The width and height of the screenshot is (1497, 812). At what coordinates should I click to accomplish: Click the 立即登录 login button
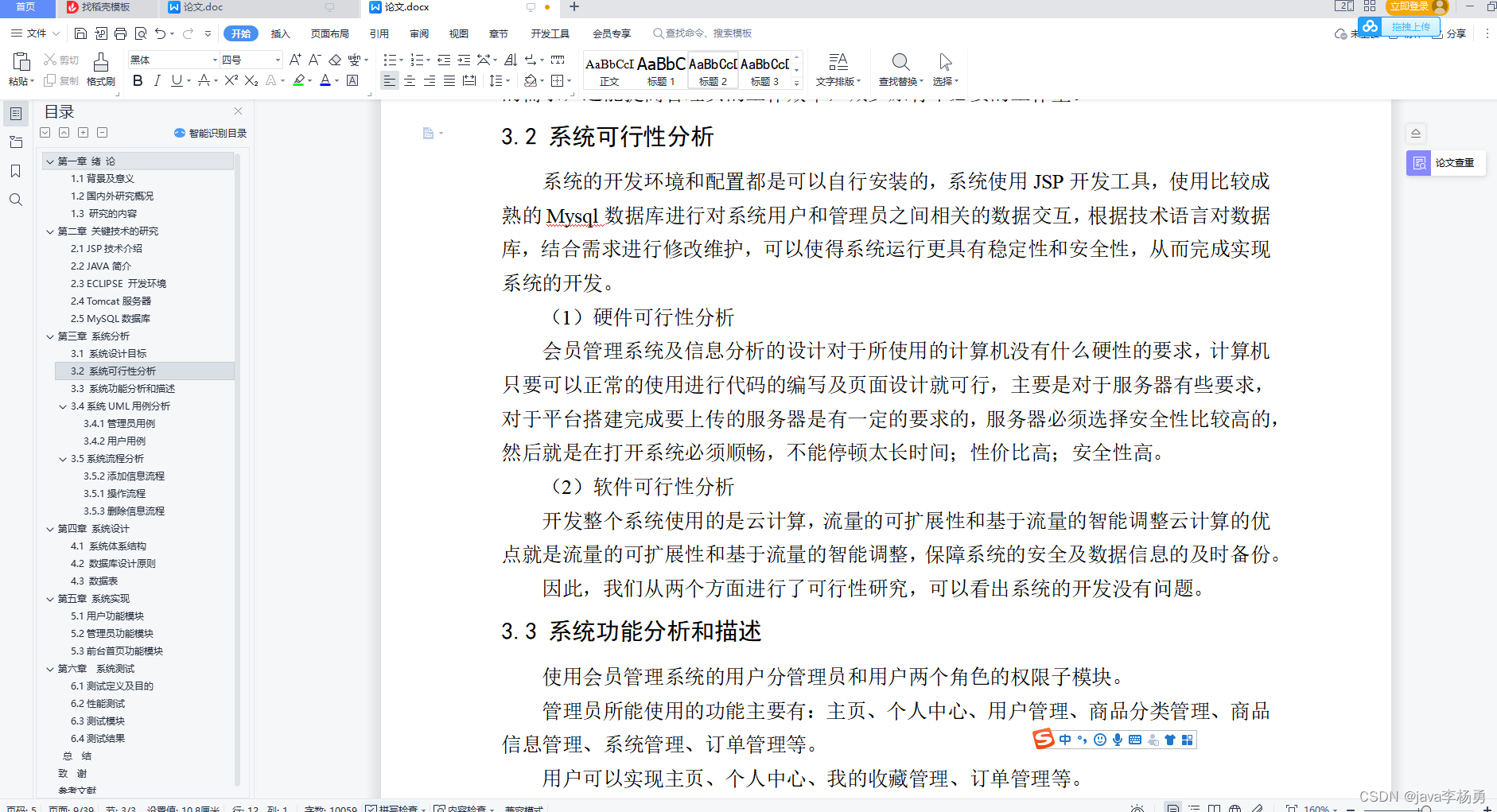click(x=1417, y=6)
